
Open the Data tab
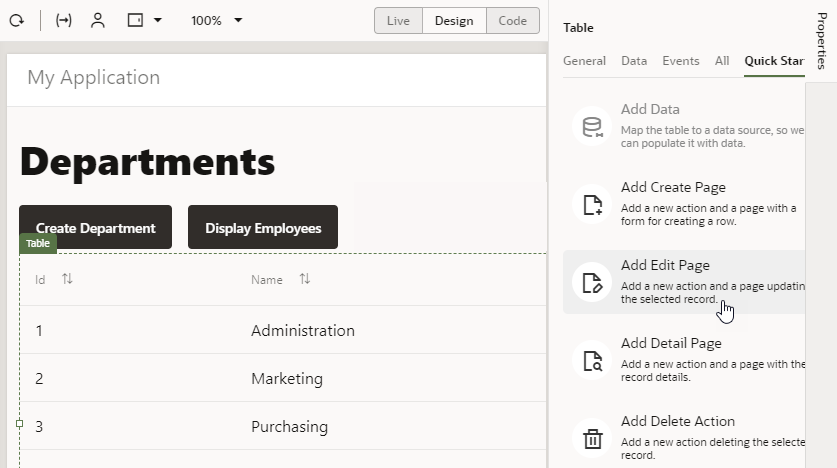[634, 61]
